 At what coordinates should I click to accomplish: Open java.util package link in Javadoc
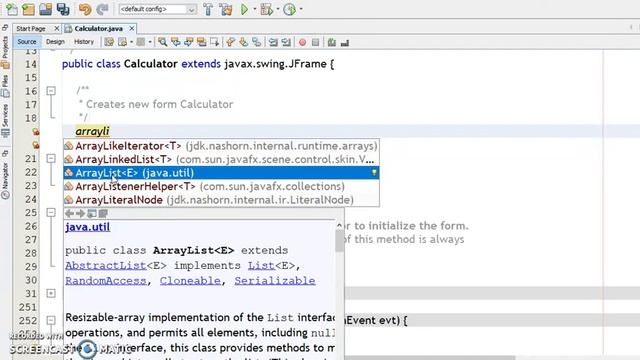point(87,227)
